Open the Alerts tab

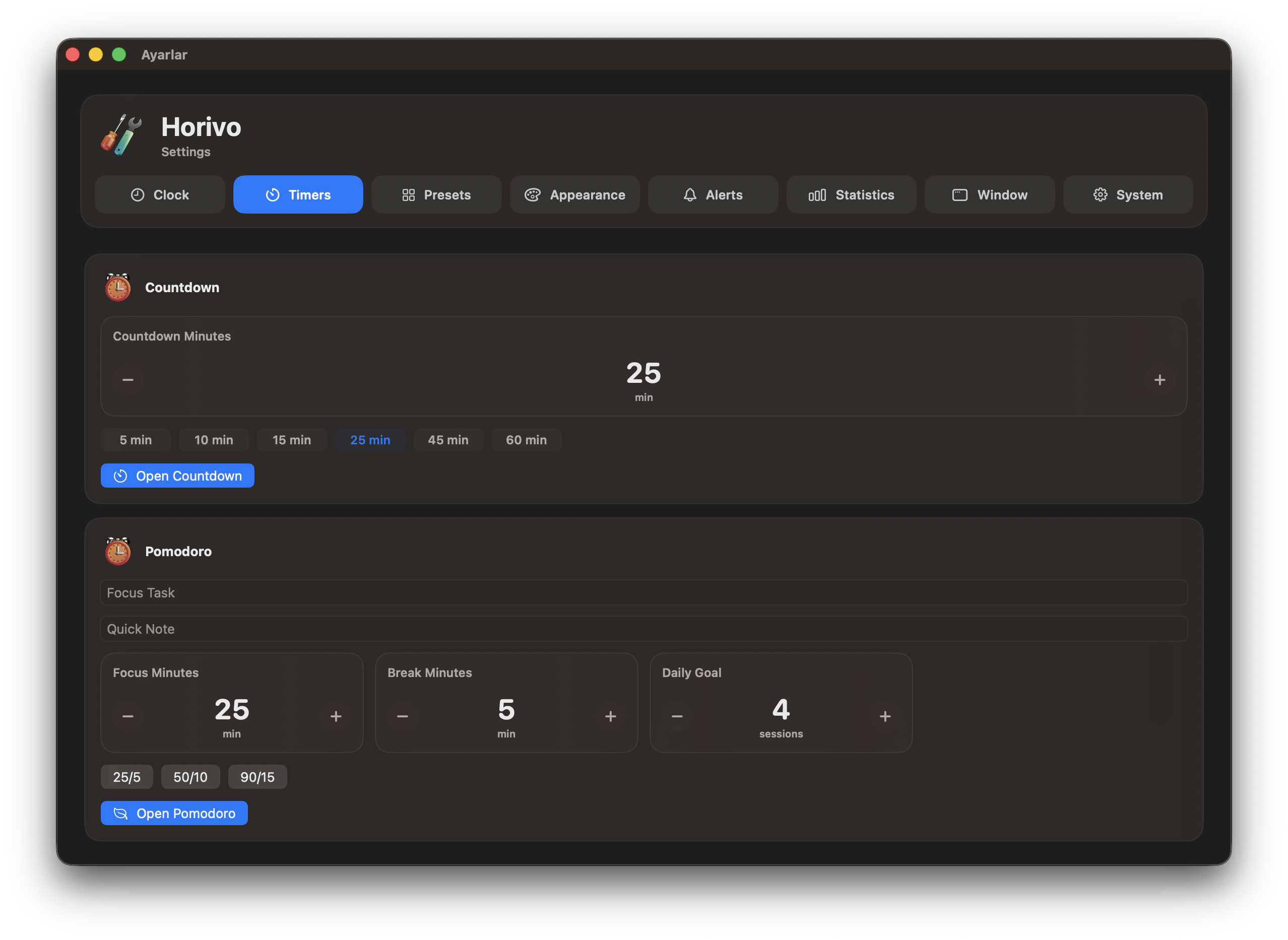click(x=713, y=194)
